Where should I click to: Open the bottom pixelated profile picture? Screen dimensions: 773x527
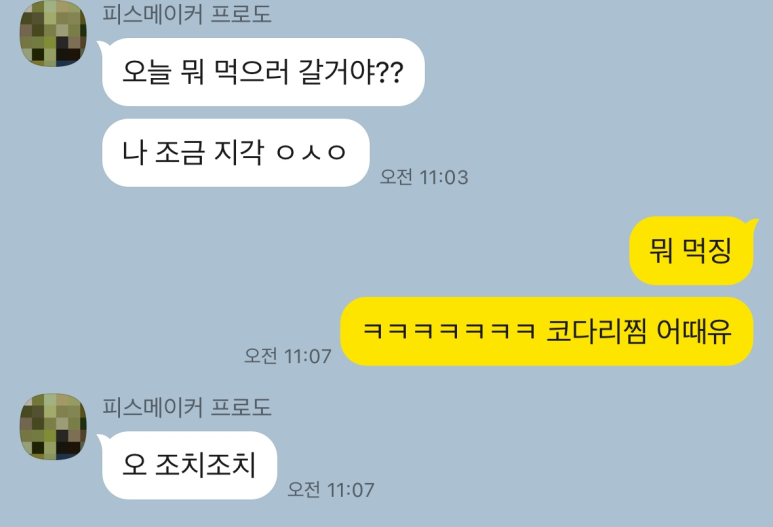coord(53,426)
